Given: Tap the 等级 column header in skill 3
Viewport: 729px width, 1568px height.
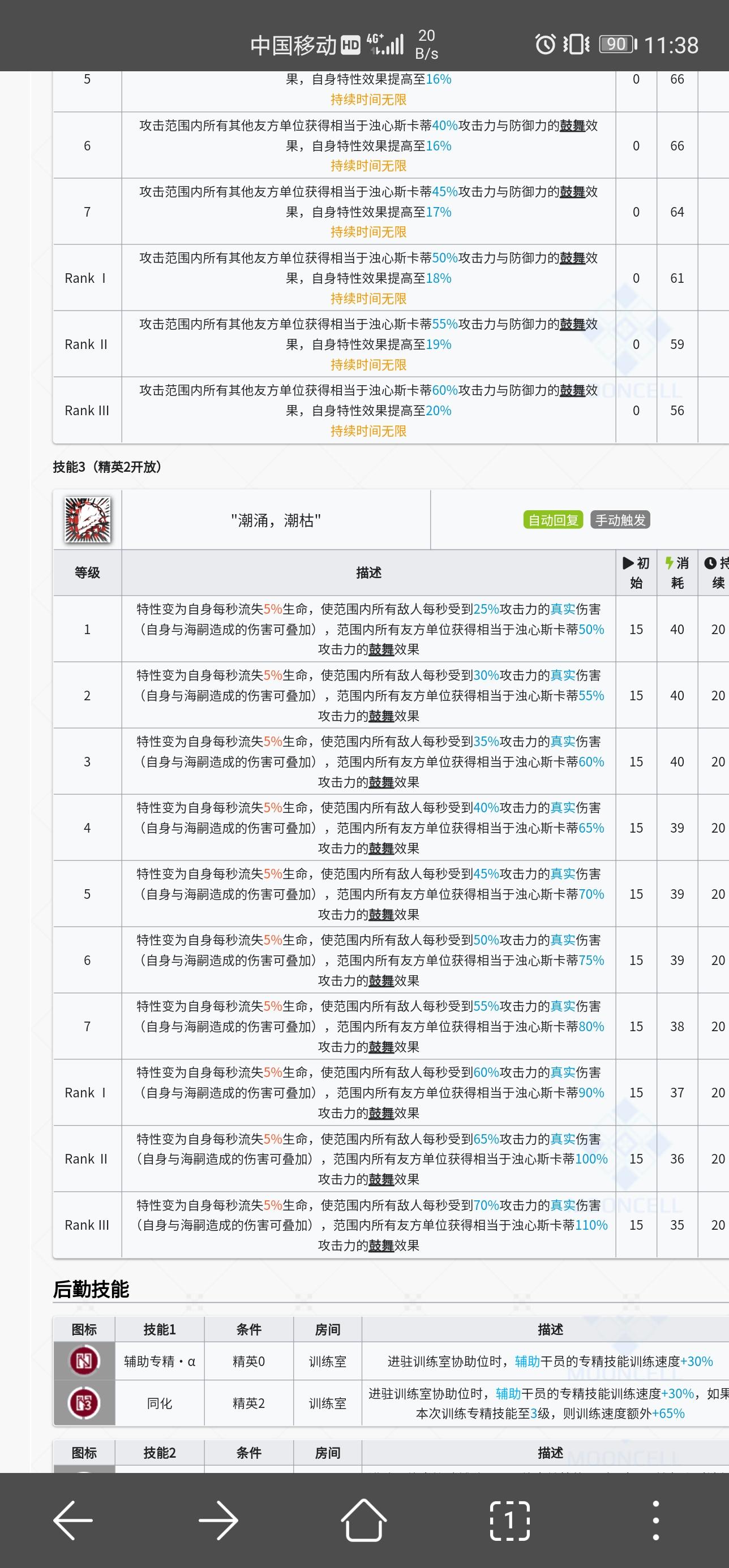Looking at the screenshot, I should (87, 573).
